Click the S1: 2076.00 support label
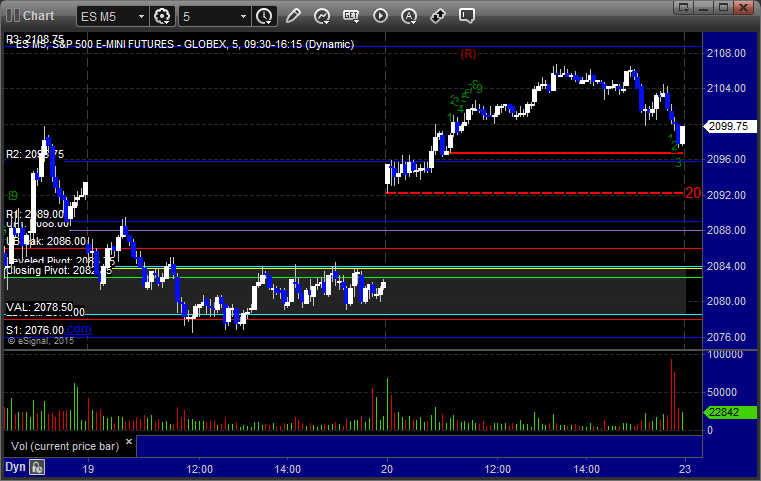 point(34,330)
